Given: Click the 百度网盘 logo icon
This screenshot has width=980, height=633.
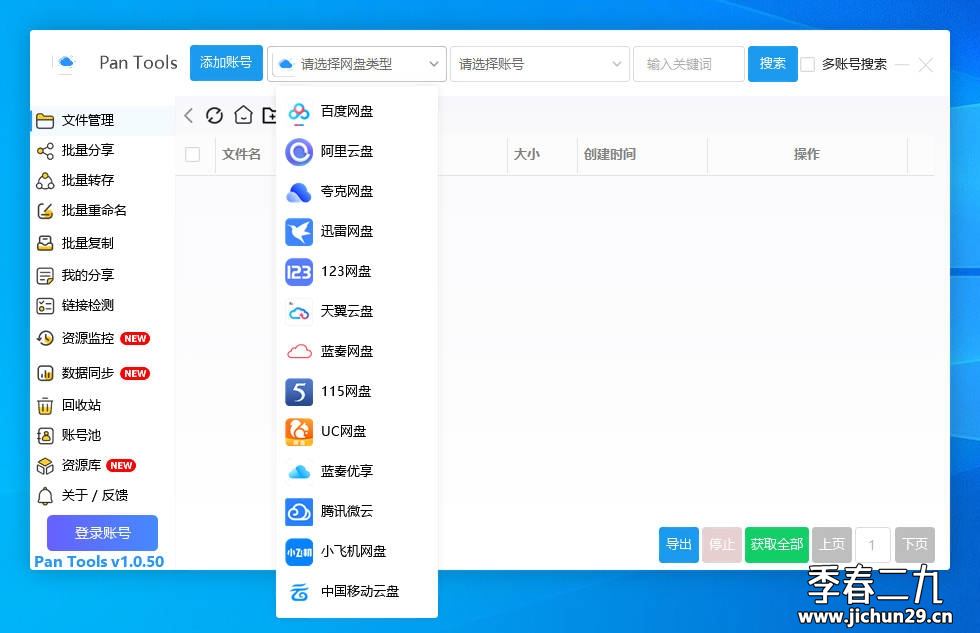Looking at the screenshot, I should point(299,112).
